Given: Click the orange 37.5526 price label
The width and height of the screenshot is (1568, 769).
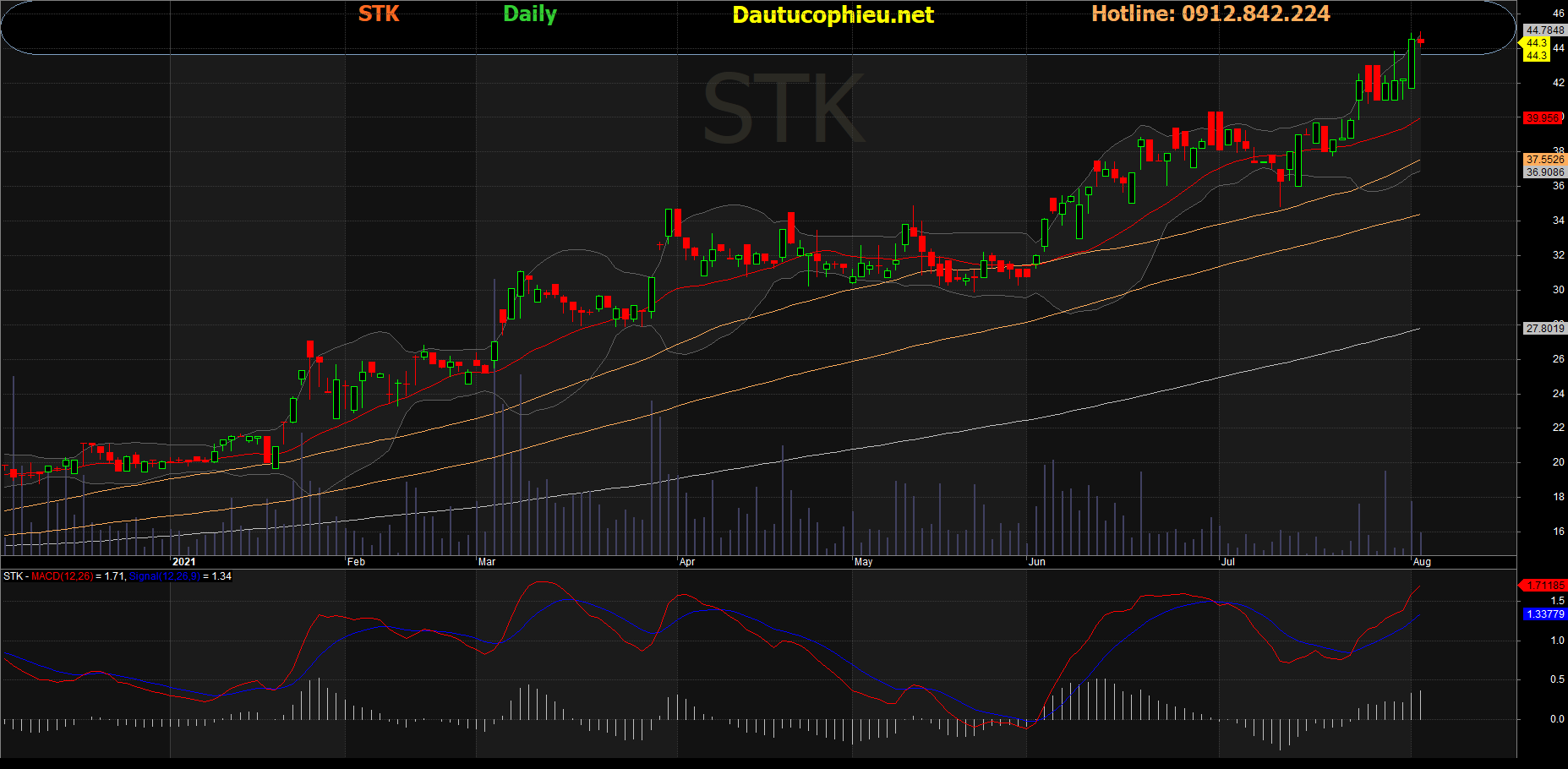Looking at the screenshot, I should point(1544,160).
